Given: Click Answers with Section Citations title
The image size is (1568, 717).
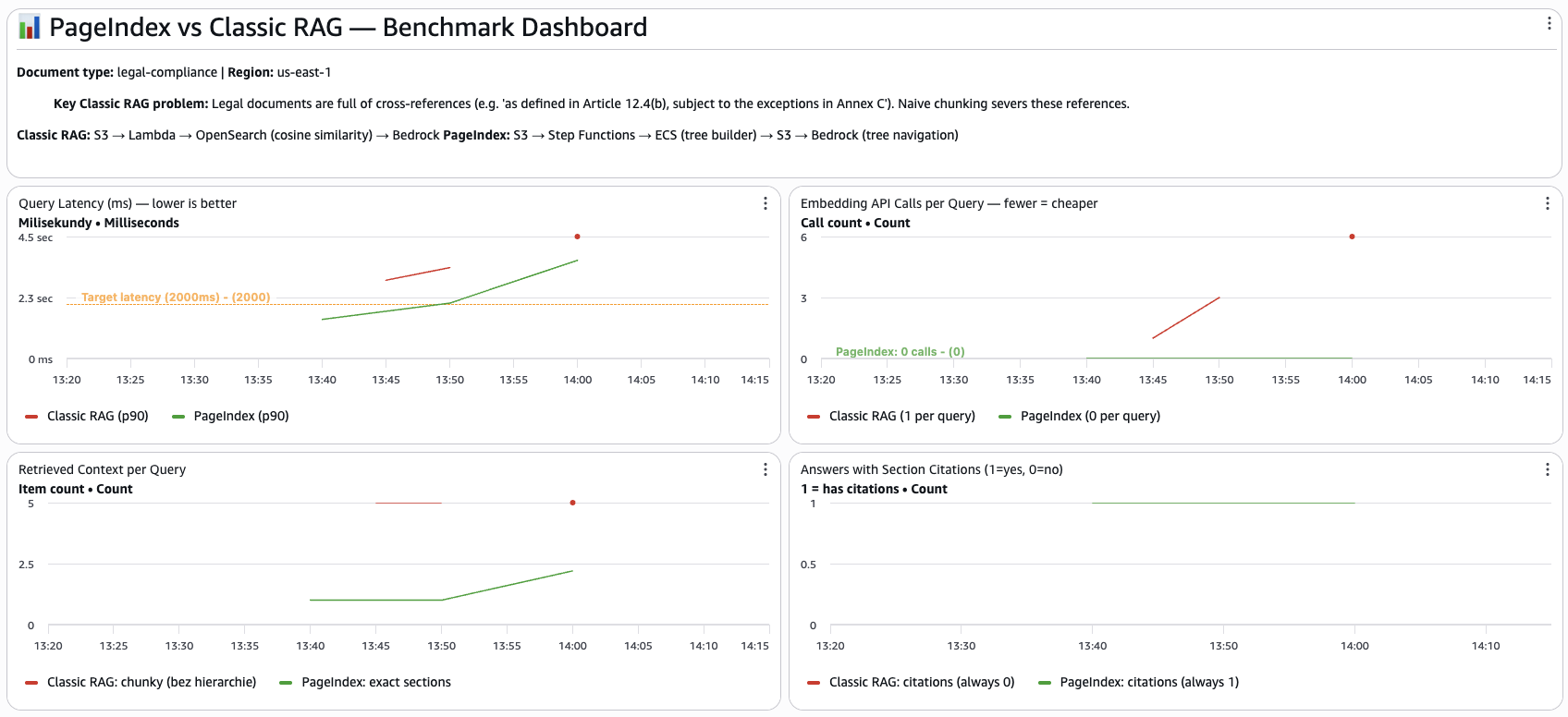Looking at the screenshot, I should coord(931,469).
